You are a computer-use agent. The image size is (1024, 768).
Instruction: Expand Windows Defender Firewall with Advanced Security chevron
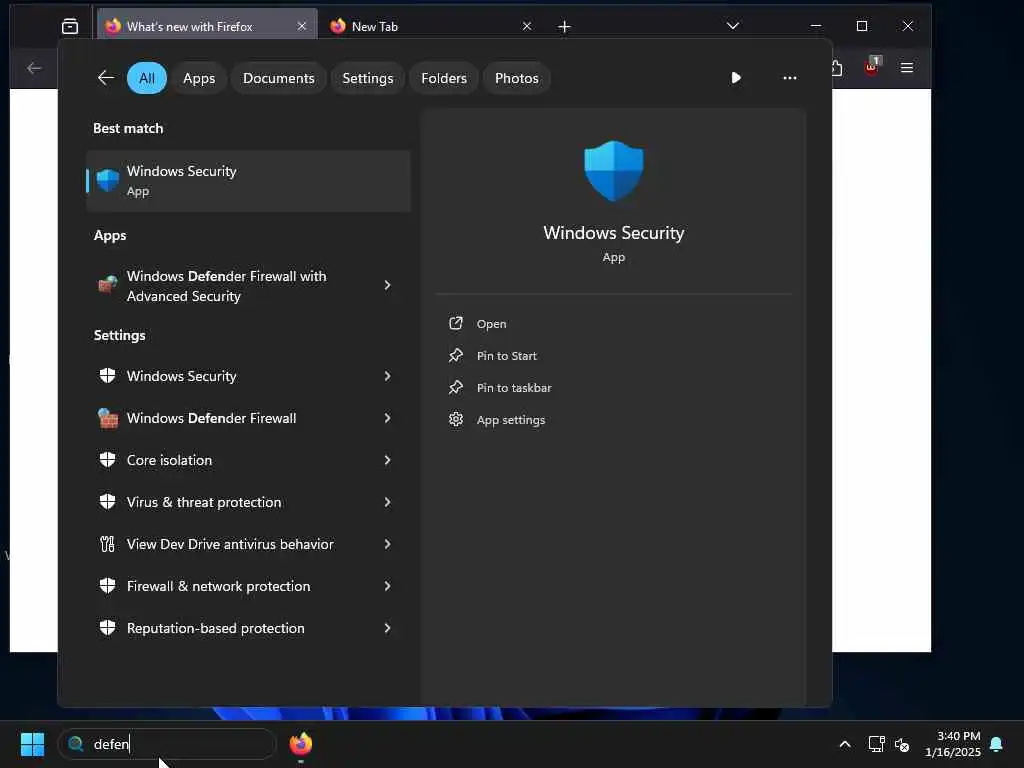point(388,285)
